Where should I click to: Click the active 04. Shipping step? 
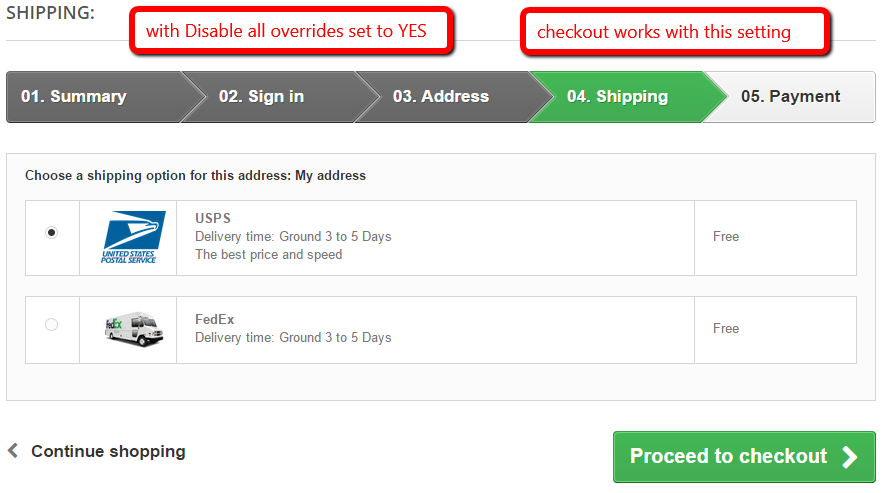pyautogui.click(x=617, y=97)
